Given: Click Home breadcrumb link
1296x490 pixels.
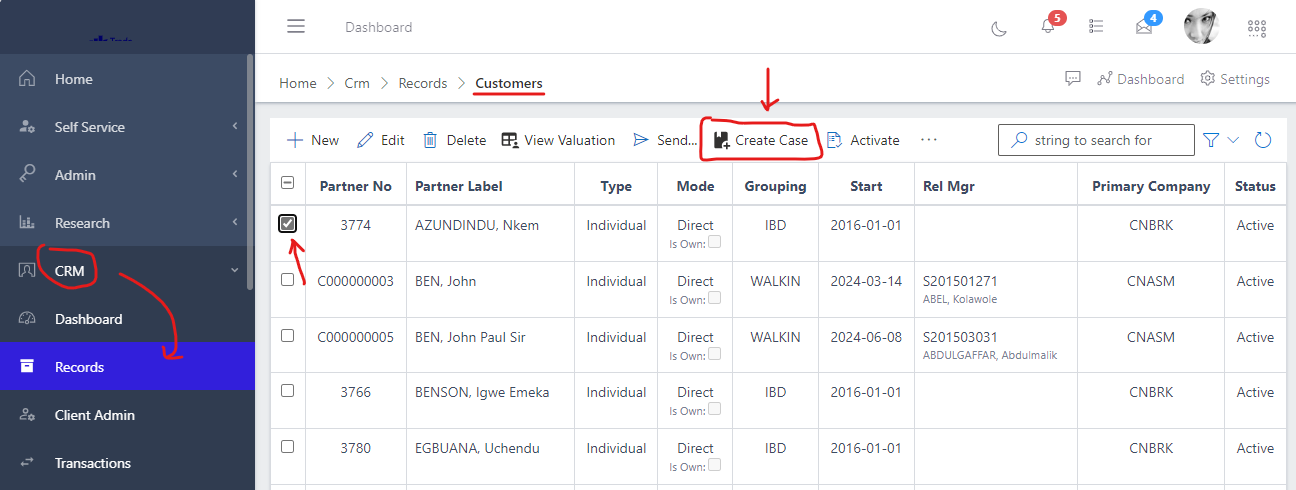Looking at the screenshot, I should 298,83.
